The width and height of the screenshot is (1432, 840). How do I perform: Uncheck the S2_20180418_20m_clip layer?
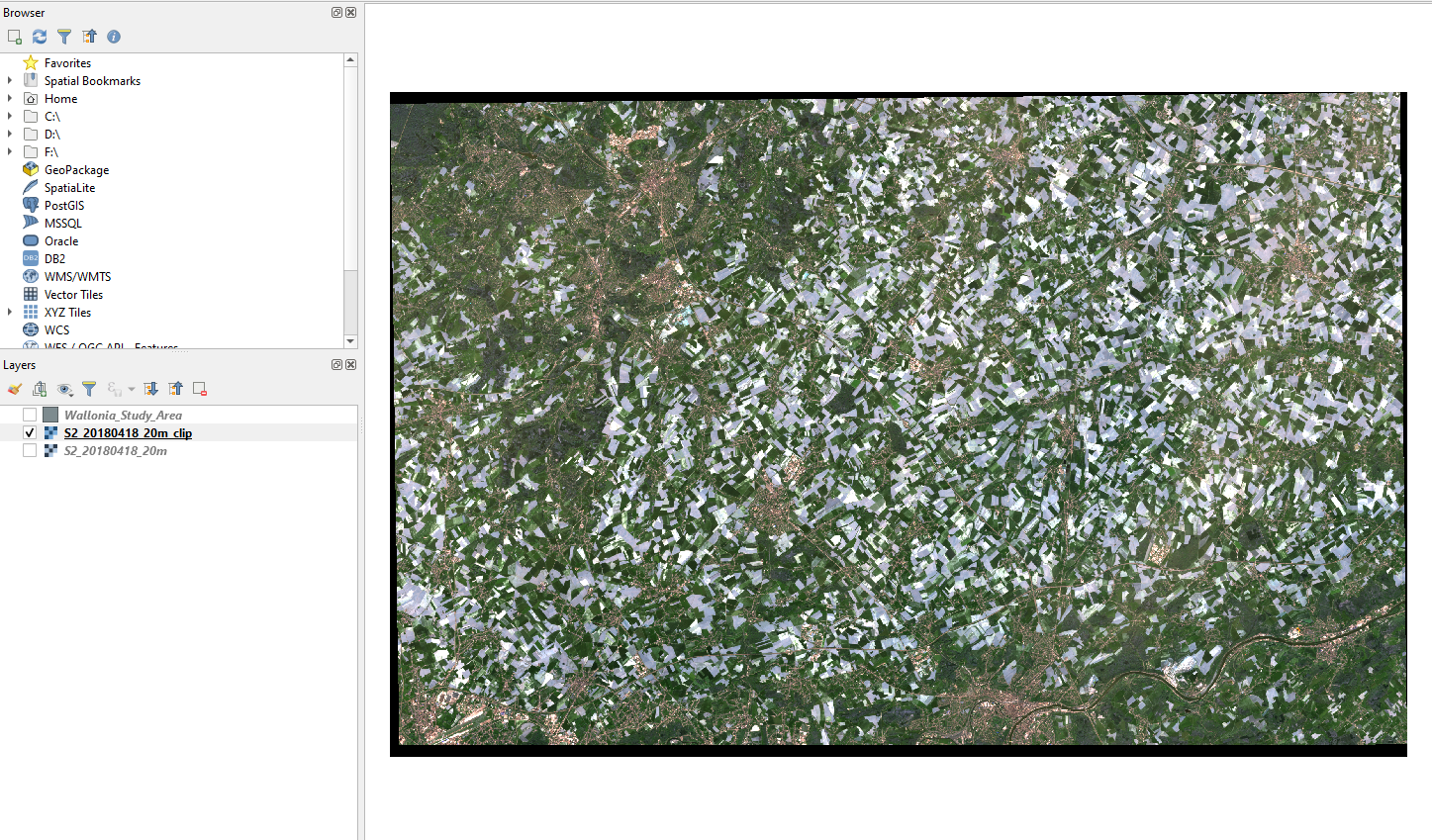click(30, 433)
